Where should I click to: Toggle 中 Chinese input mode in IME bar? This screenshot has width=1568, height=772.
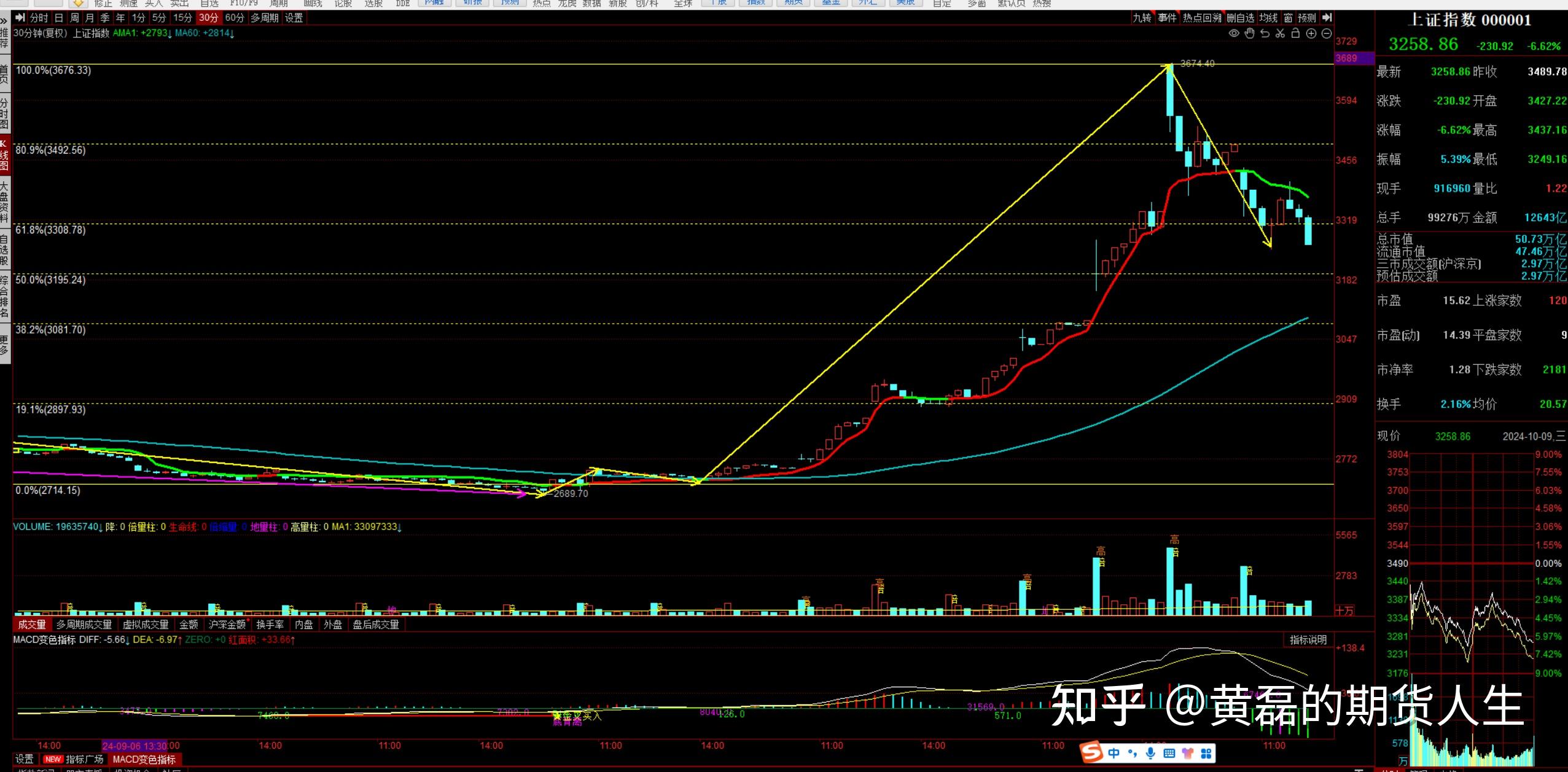point(1114,753)
